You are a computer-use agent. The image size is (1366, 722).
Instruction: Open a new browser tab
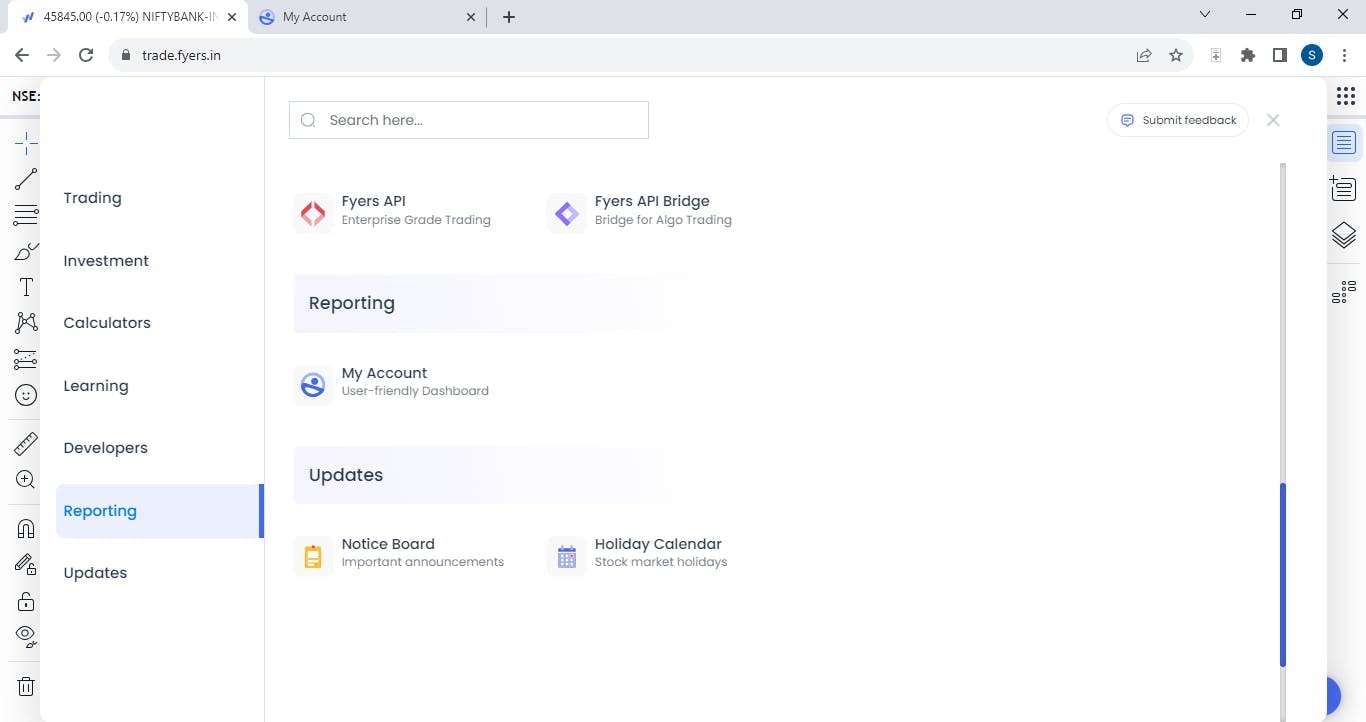tap(508, 17)
